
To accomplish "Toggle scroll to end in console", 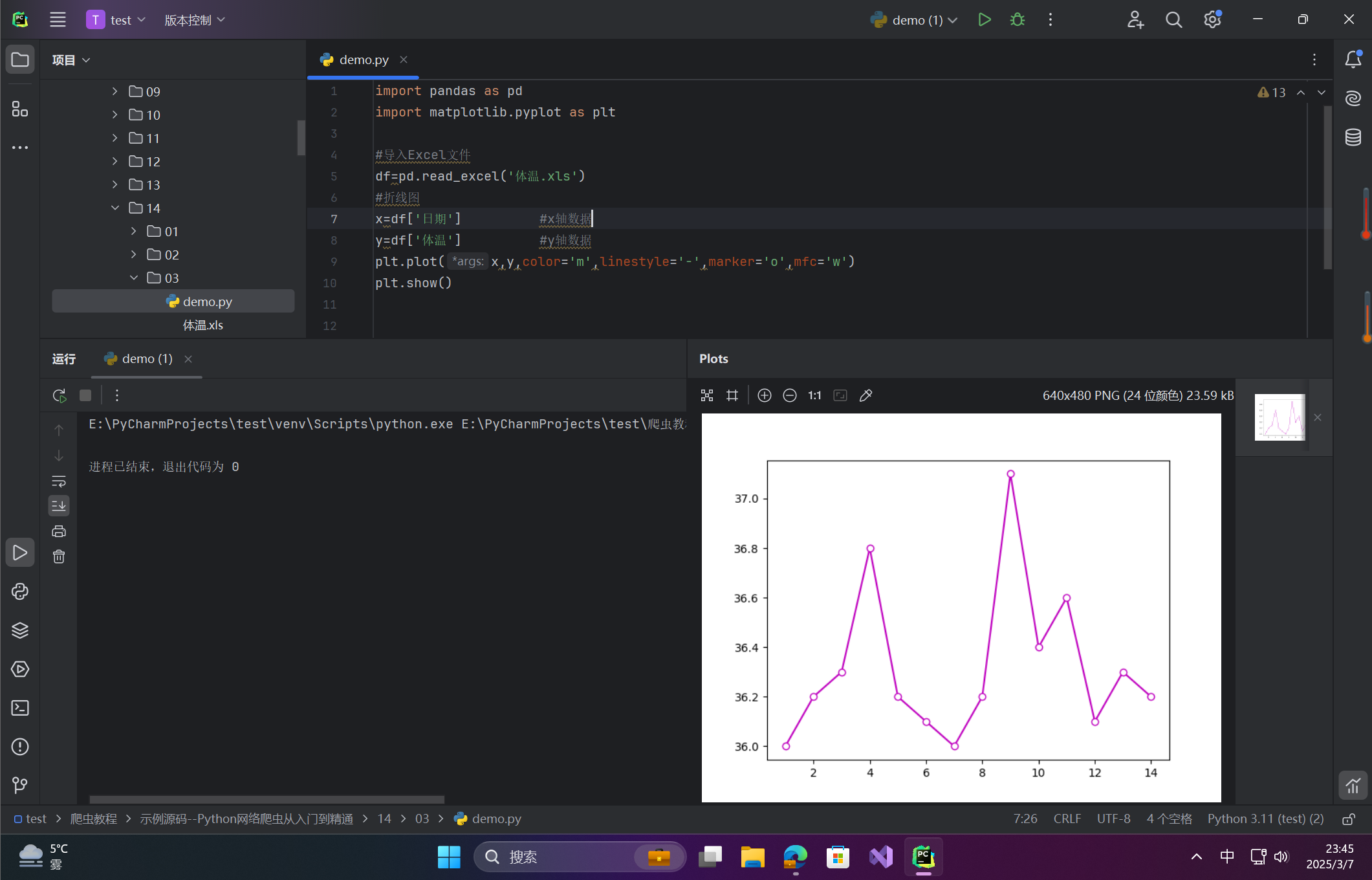I will (59, 506).
